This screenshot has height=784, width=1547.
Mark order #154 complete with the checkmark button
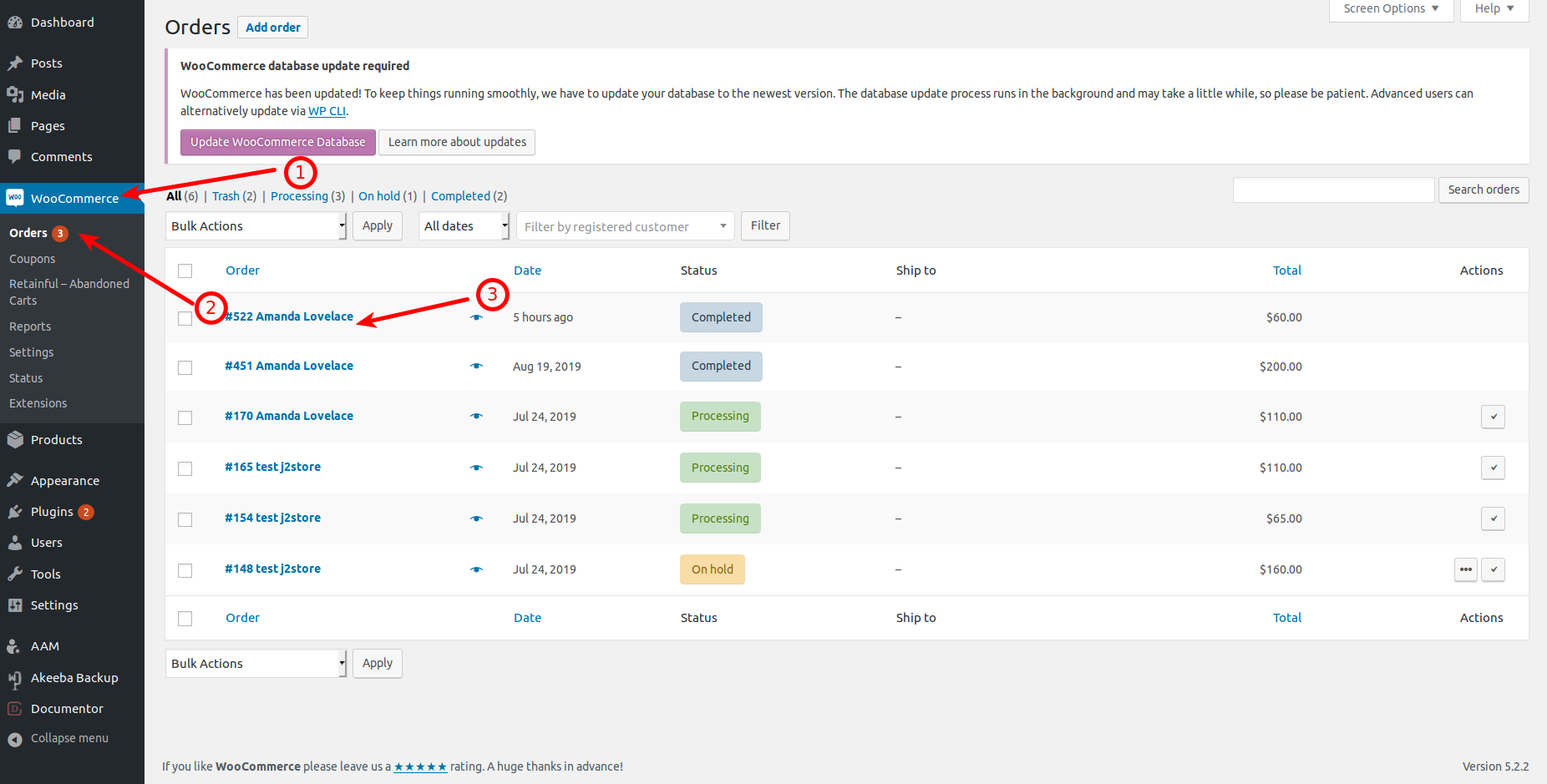[x=1493, y=518]
